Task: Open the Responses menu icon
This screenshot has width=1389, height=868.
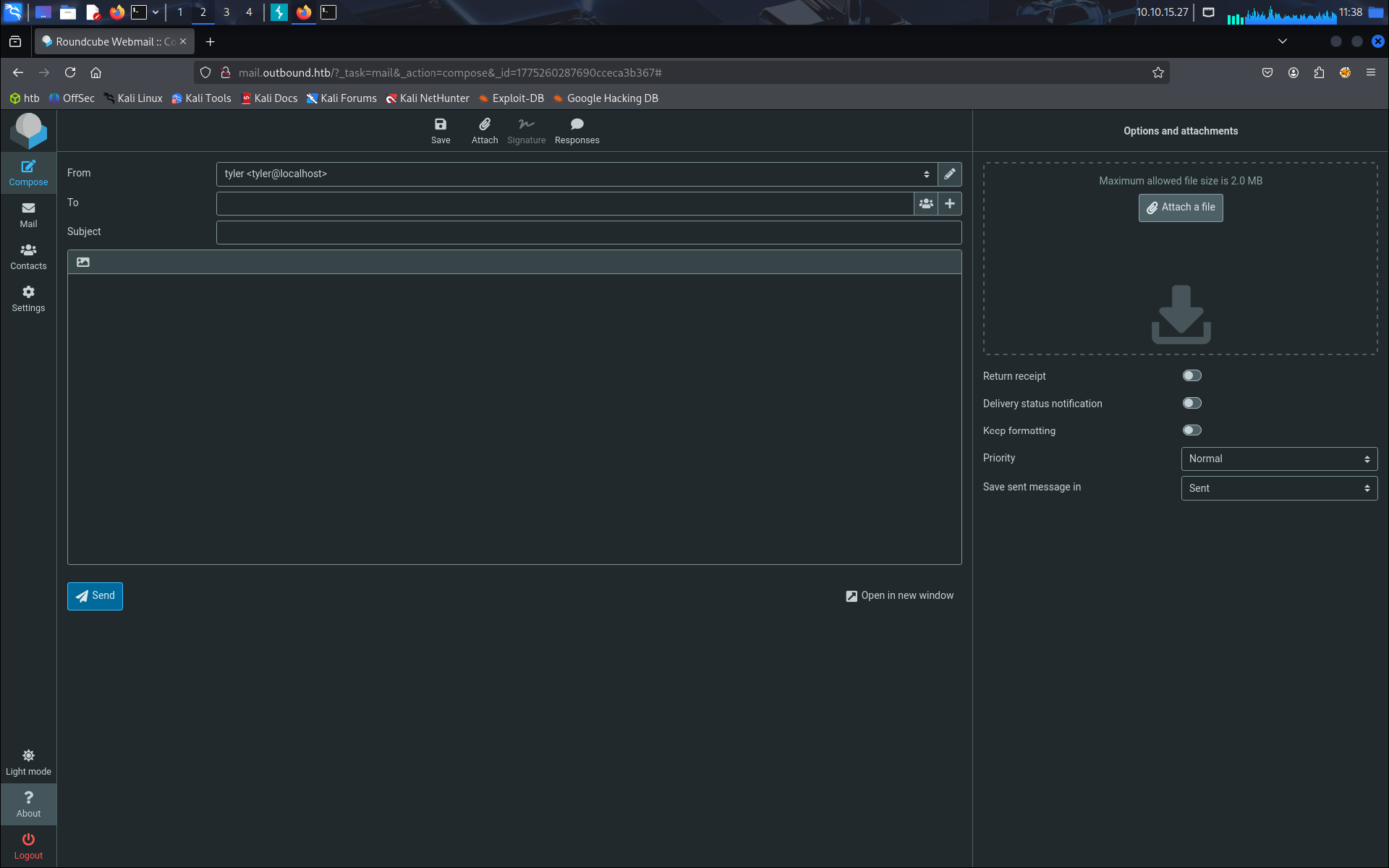Action: [x=577, y=130]
